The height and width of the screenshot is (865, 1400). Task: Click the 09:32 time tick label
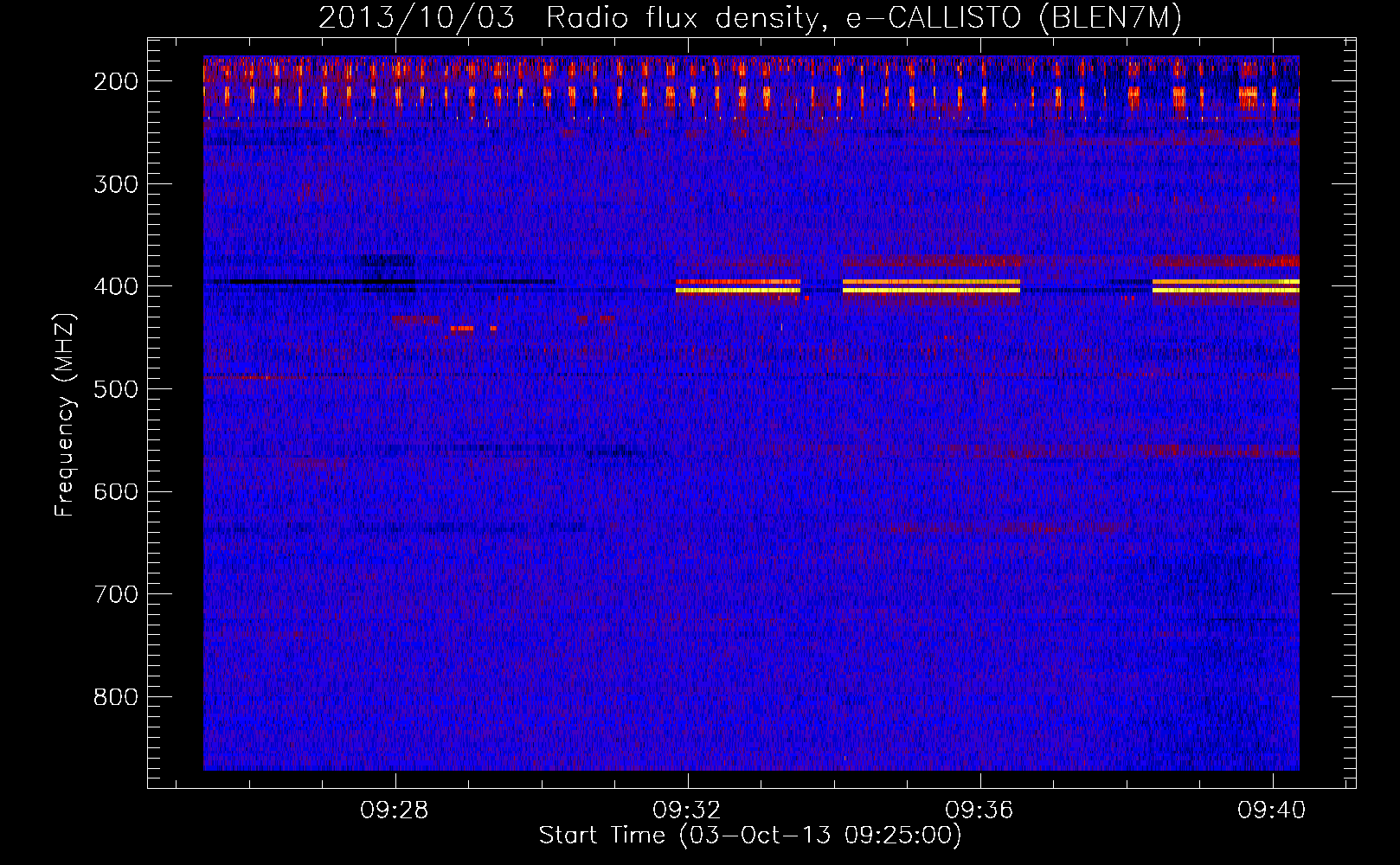pos(688,811)
